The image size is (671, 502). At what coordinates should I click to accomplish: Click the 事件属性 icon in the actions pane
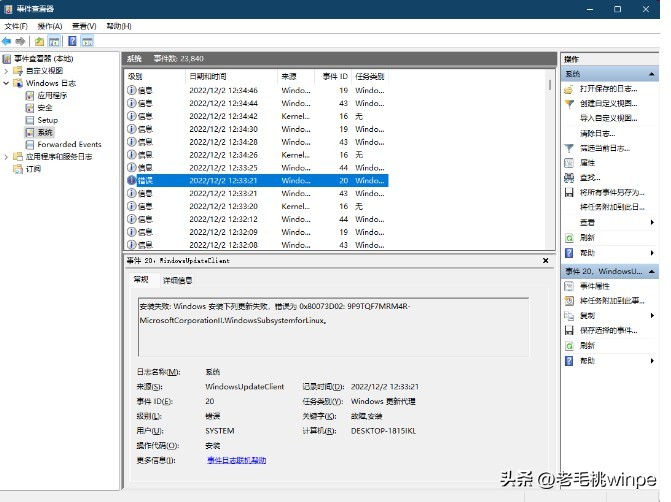click(x=569, y=286)
